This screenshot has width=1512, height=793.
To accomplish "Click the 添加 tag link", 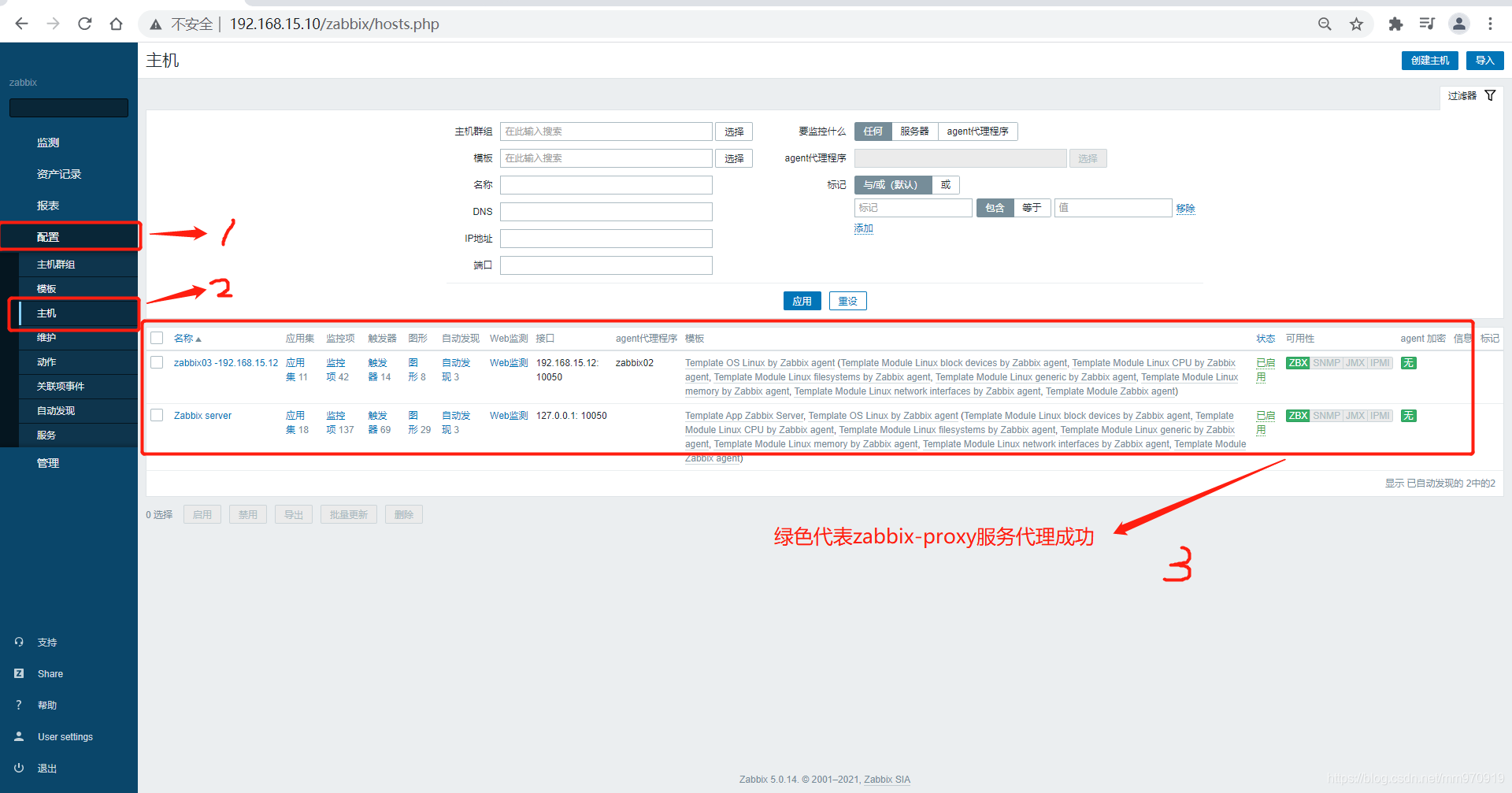I will (x=863, y=228).
